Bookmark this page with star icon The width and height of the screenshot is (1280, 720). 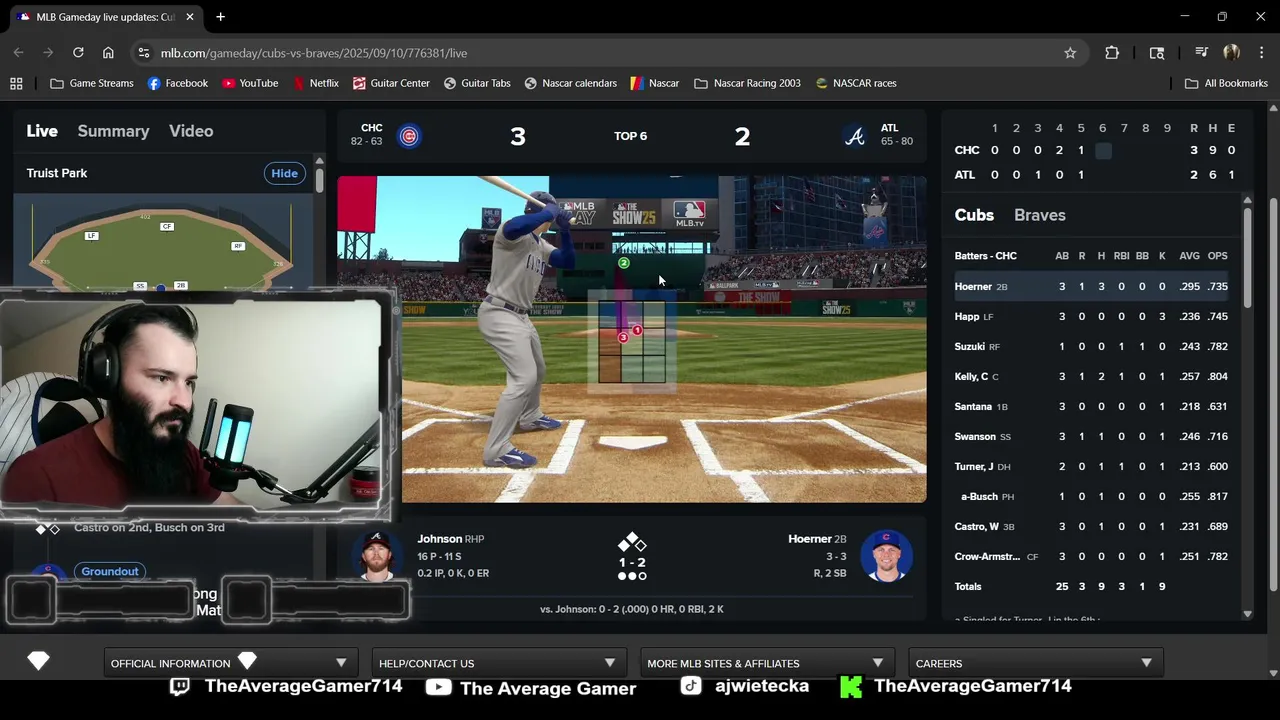pos(1070,53)
